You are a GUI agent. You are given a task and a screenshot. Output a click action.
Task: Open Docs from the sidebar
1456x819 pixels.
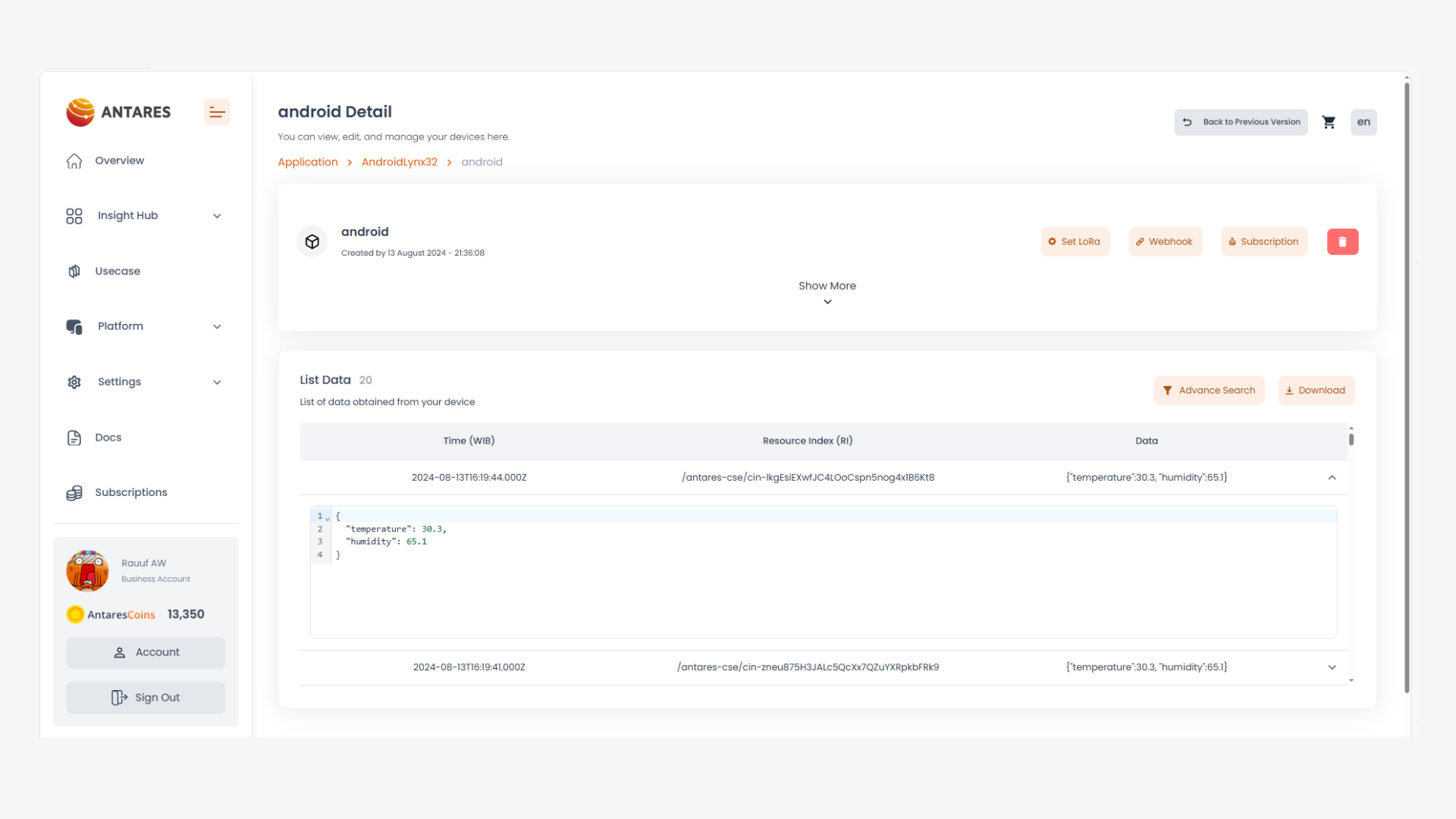(108, 438)
